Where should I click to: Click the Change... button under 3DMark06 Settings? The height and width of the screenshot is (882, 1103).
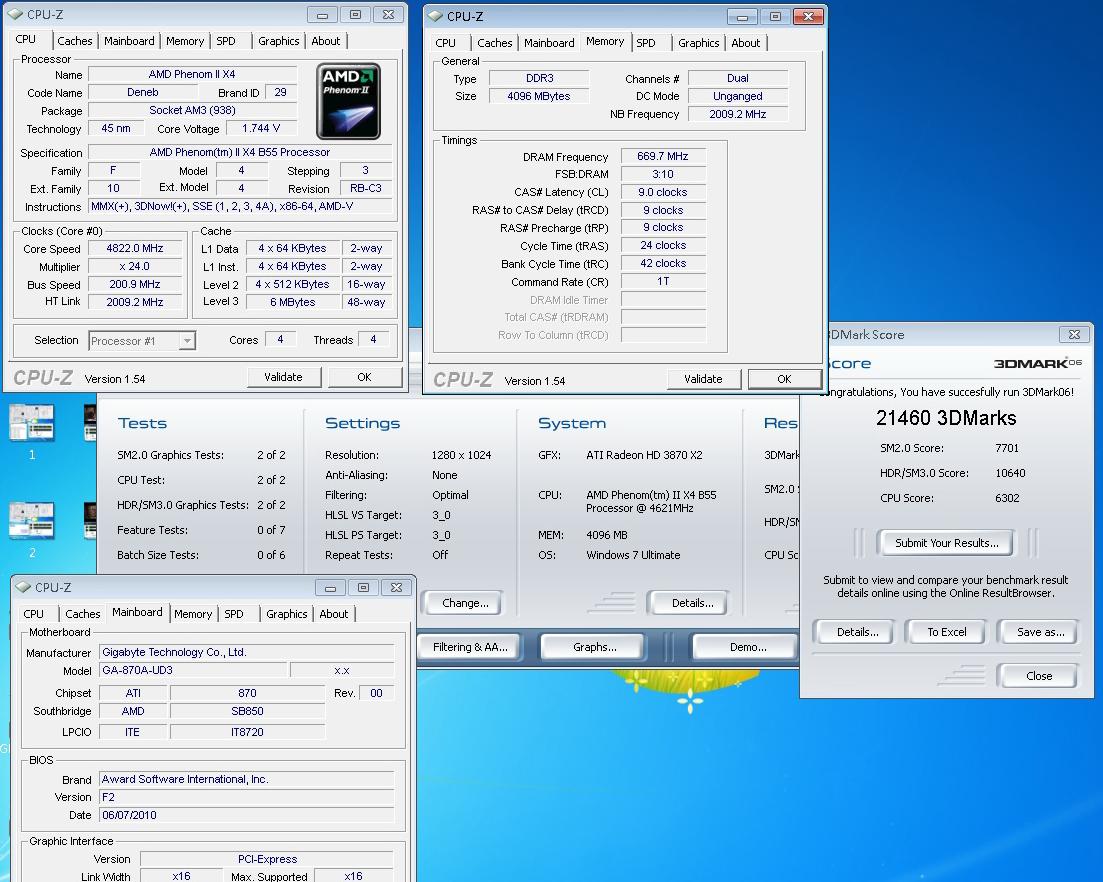click(x=465, y=603)
